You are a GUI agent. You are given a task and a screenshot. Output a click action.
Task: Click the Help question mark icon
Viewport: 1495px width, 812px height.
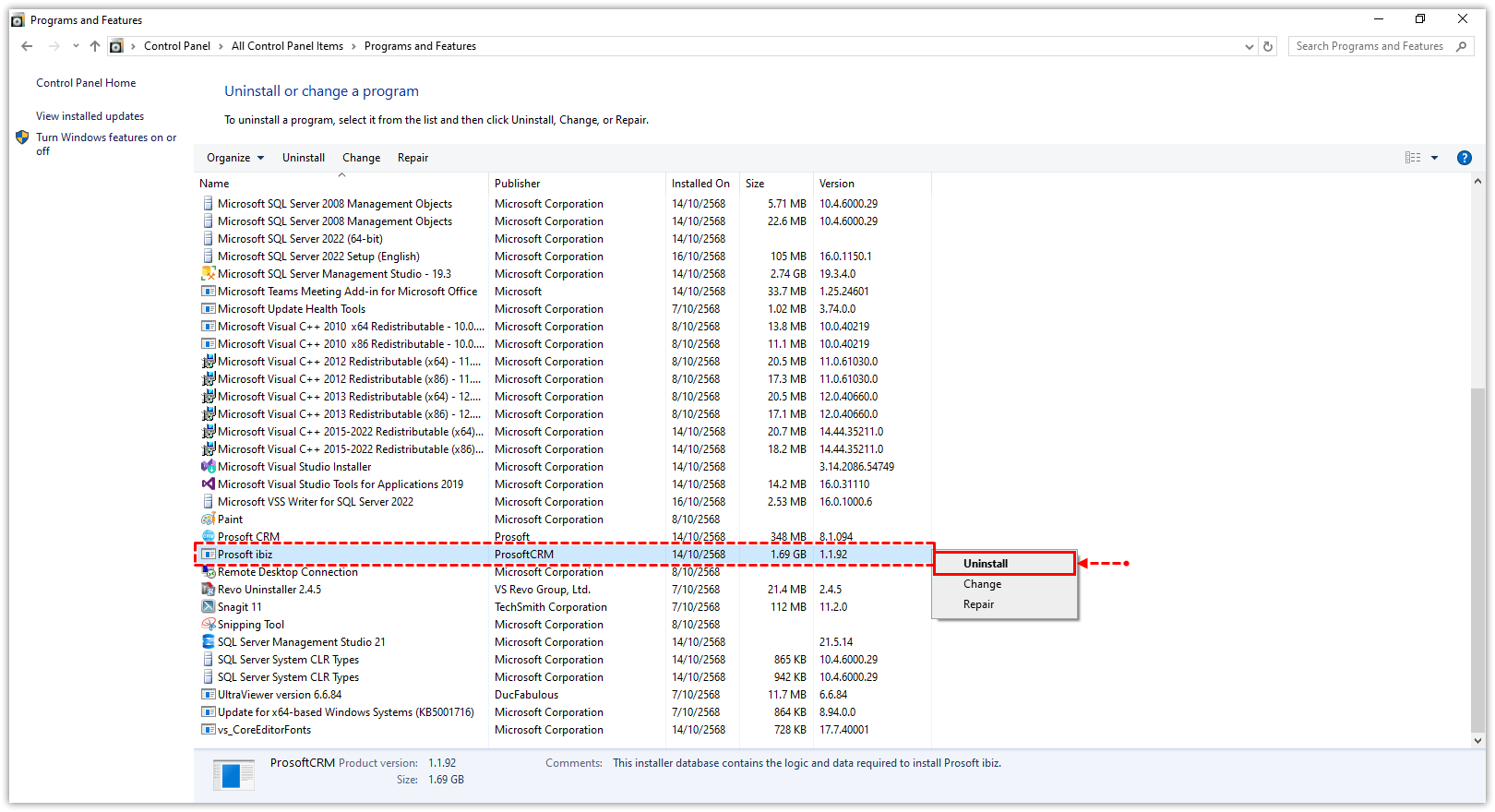(x=1464, y=158)
